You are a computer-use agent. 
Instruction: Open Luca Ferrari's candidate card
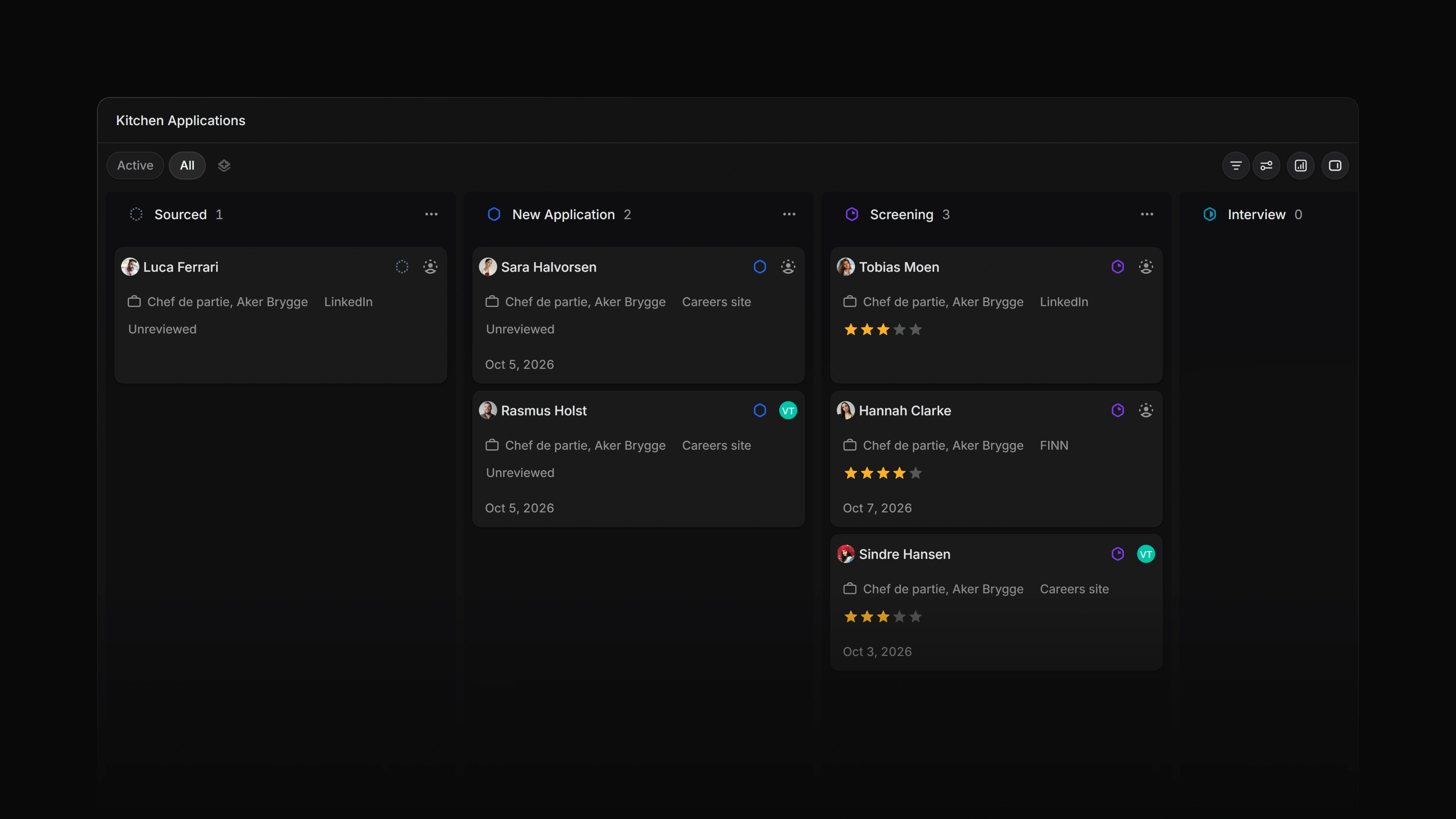(x=280, y=315)
